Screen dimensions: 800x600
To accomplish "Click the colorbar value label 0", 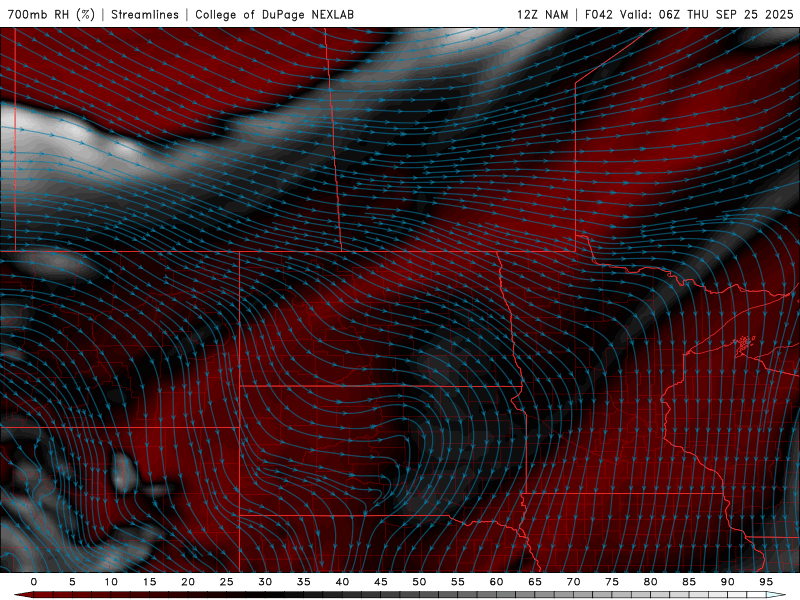I will 34,582.
